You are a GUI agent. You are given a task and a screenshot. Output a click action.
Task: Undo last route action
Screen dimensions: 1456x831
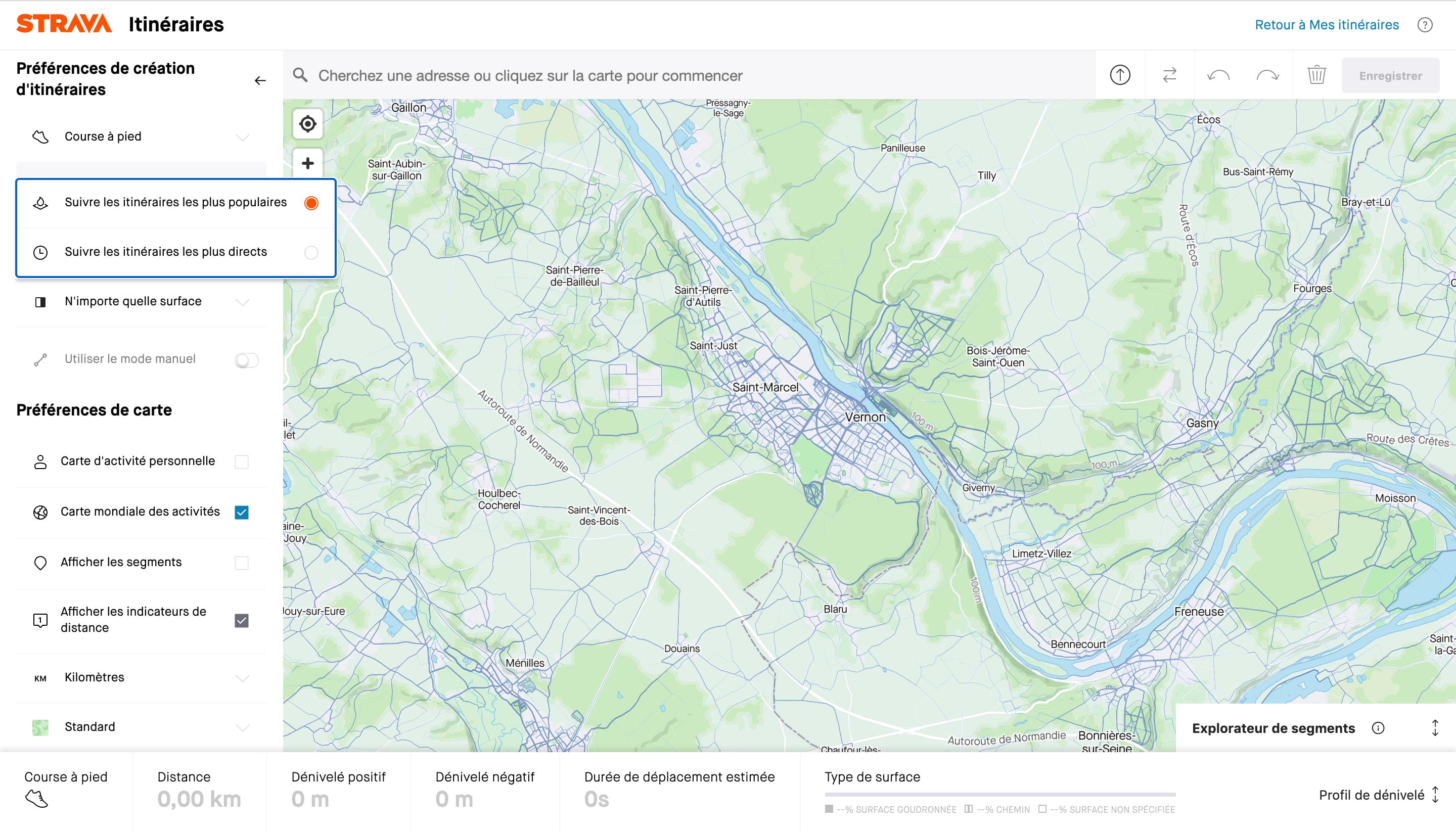pyautogui.click(x=1218, y=75)
